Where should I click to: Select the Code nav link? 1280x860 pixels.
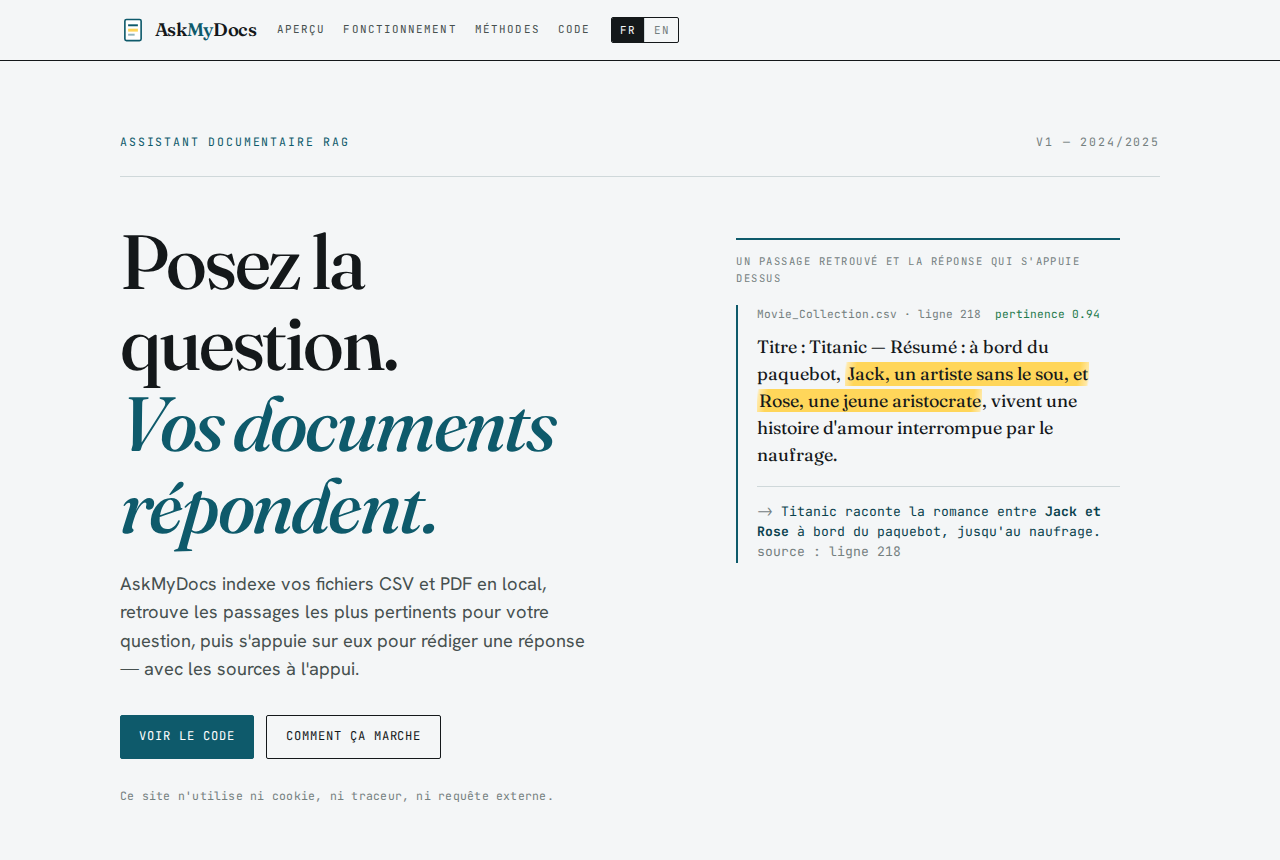[574, 30]
